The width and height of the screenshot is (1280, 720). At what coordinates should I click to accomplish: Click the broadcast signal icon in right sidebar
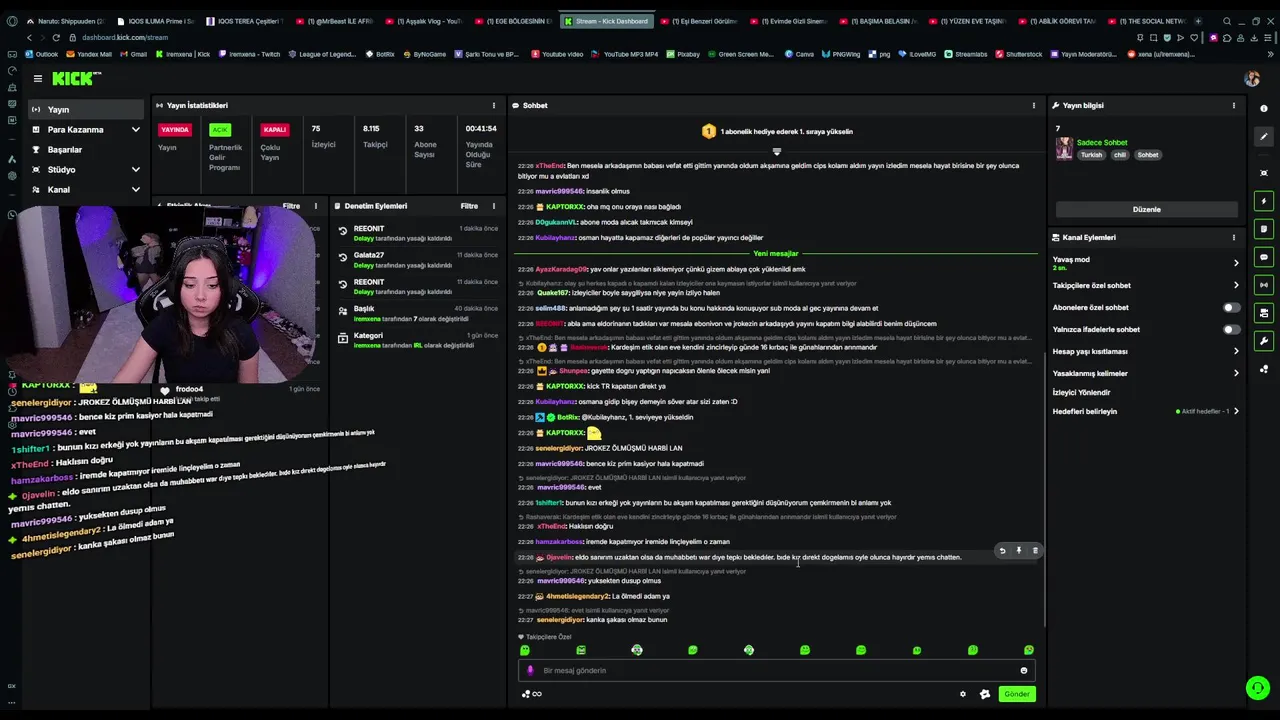(x=1264, y=285)
